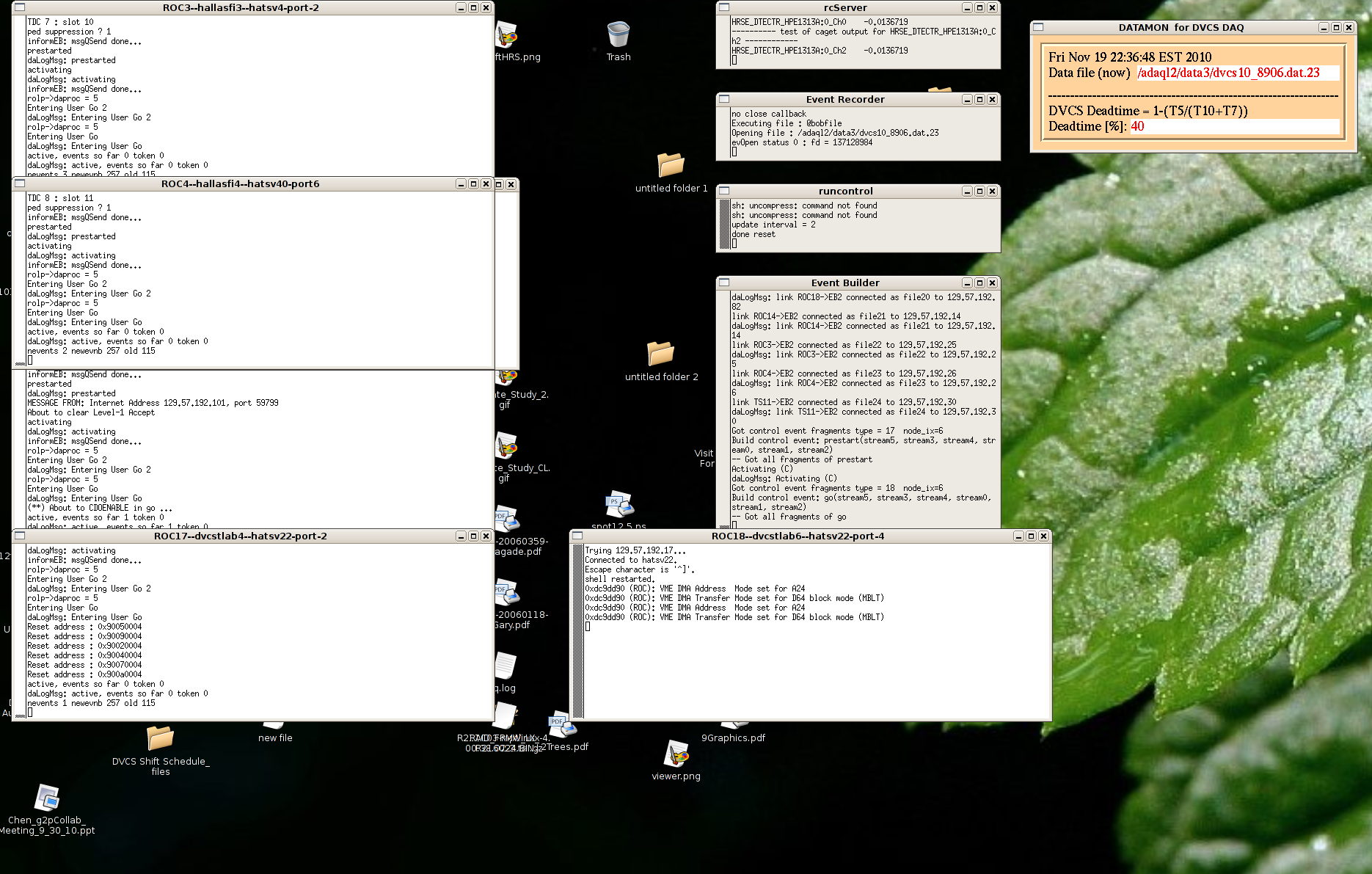The height and width of the screenshot is (874, 1372).
Task: Open window menu of Event Builder window
Action: (724, 283)
